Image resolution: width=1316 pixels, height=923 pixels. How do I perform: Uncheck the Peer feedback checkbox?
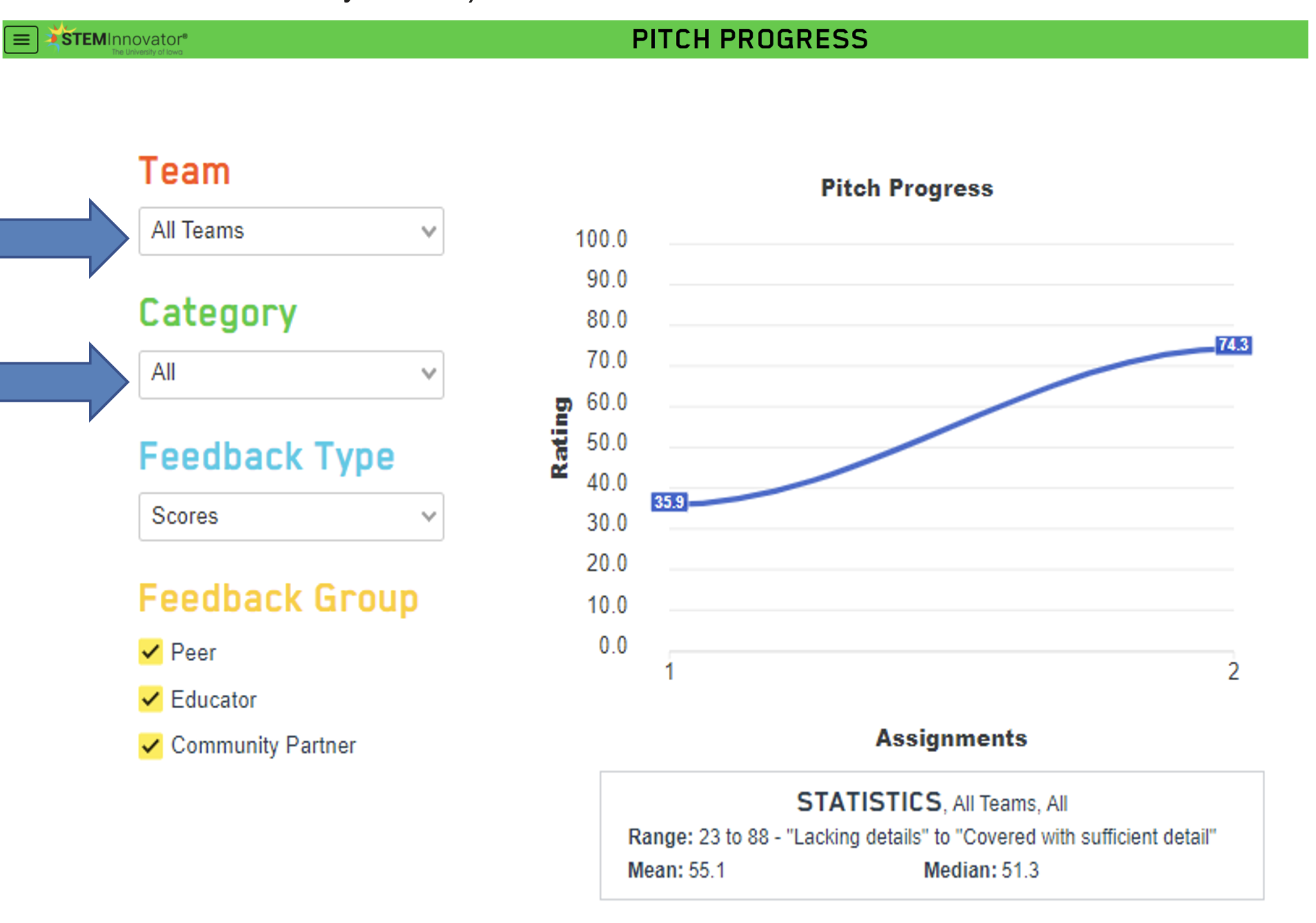151,652
